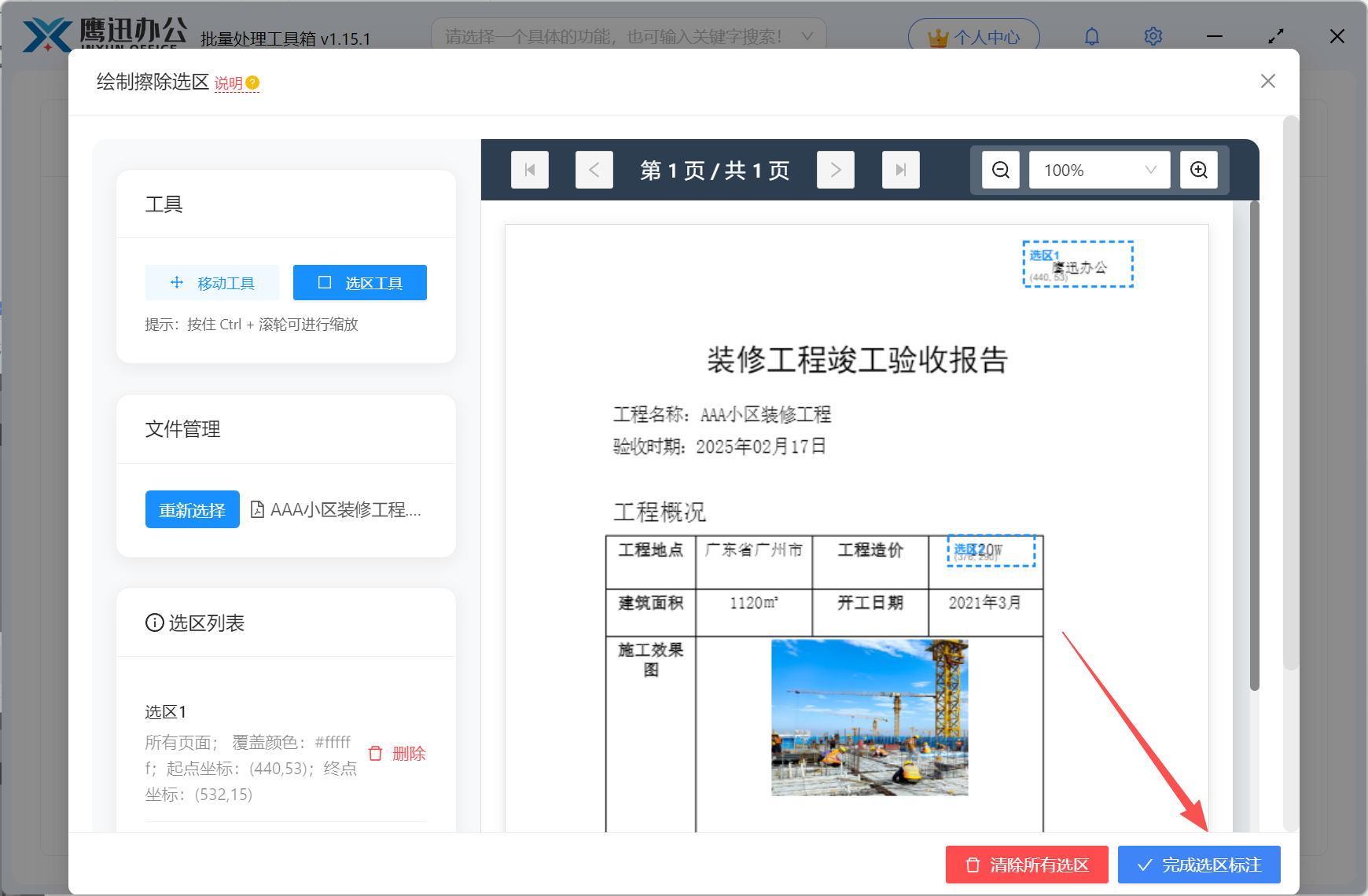1368x896 pixels.
Task: Open the zoom percentage dropdown showing 100%
Action: [x=1098, y=169]
